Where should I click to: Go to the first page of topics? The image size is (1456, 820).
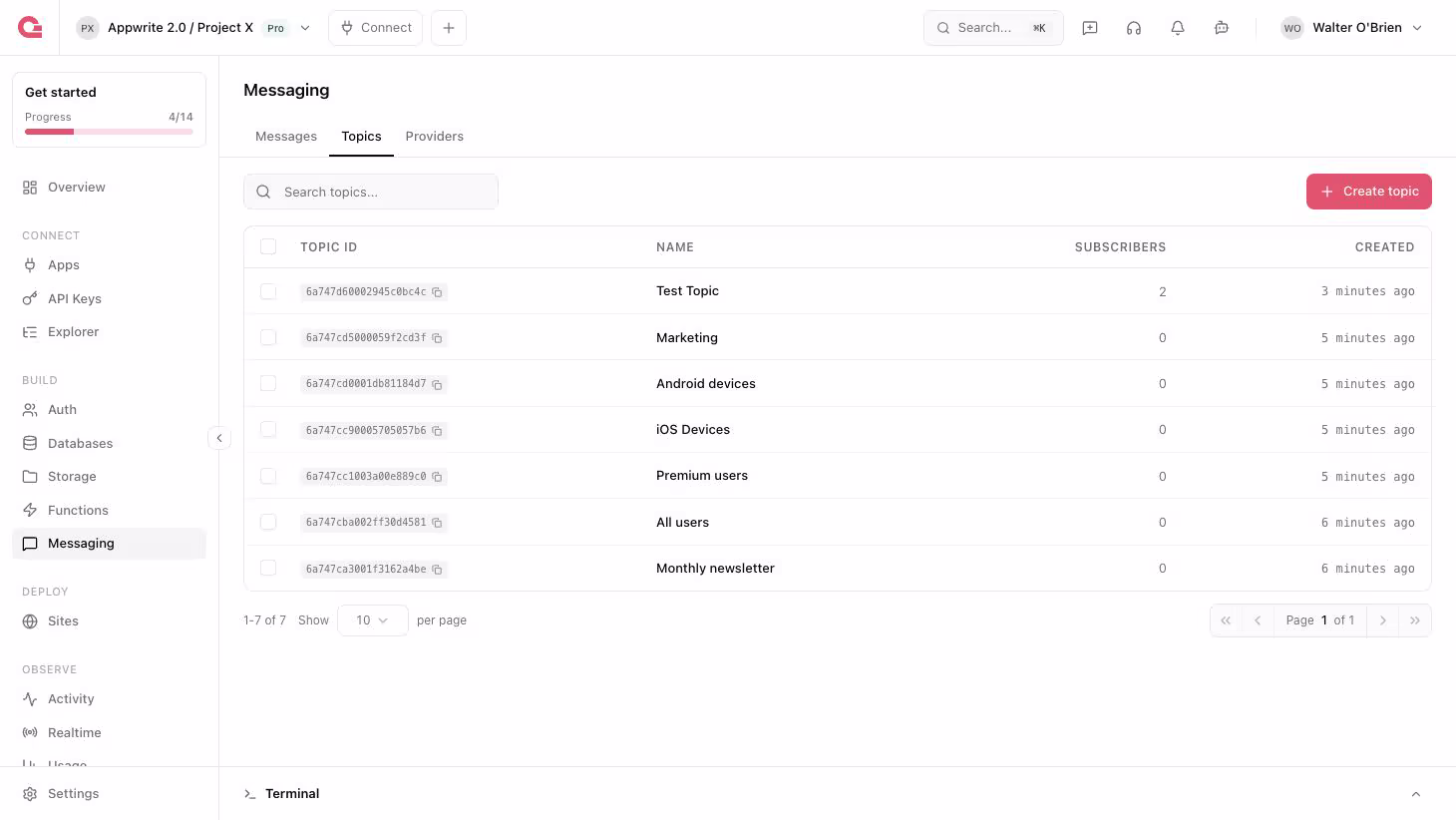coord(1226,620)
